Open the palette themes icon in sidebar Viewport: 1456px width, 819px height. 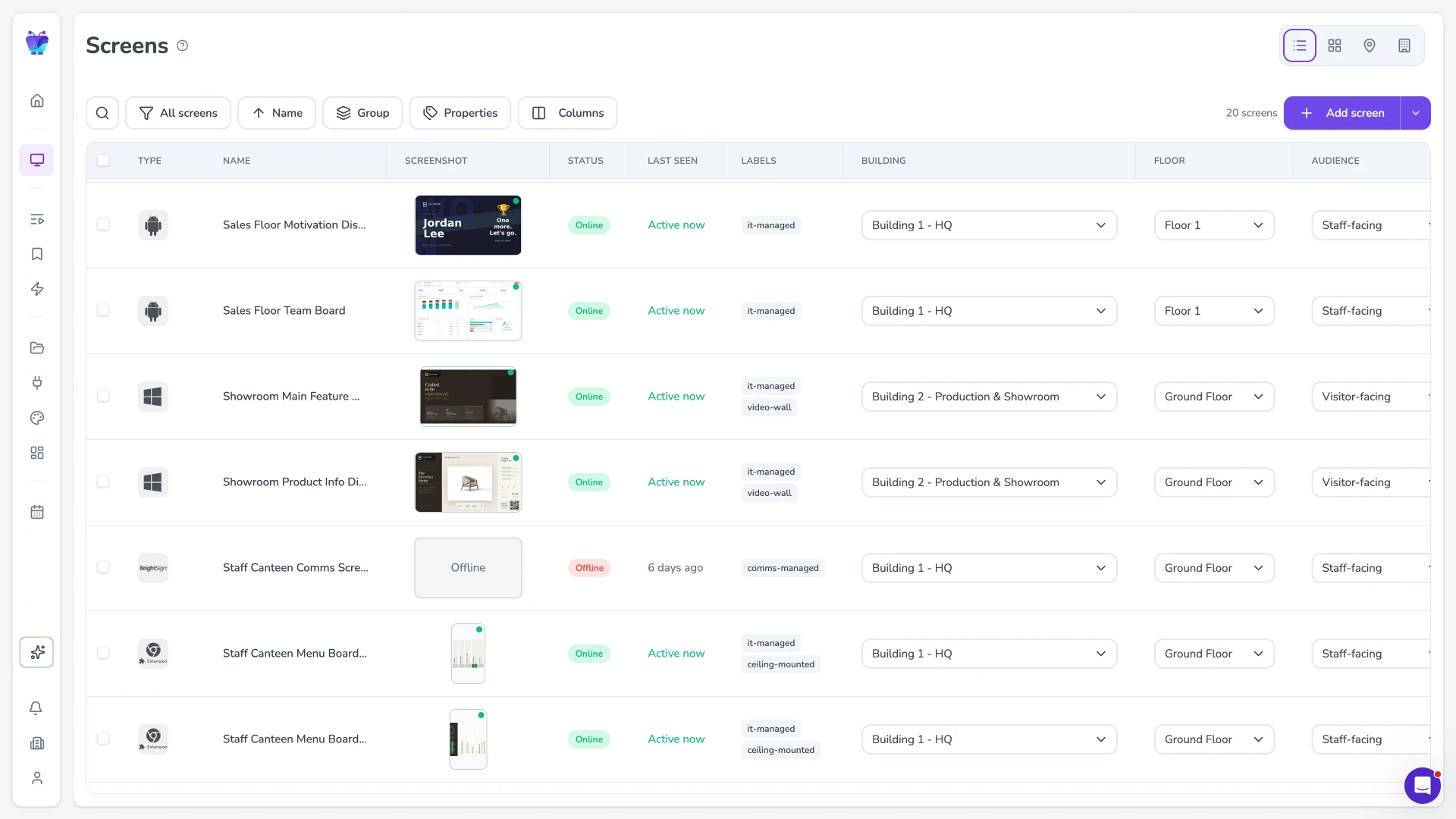(36, 418)
